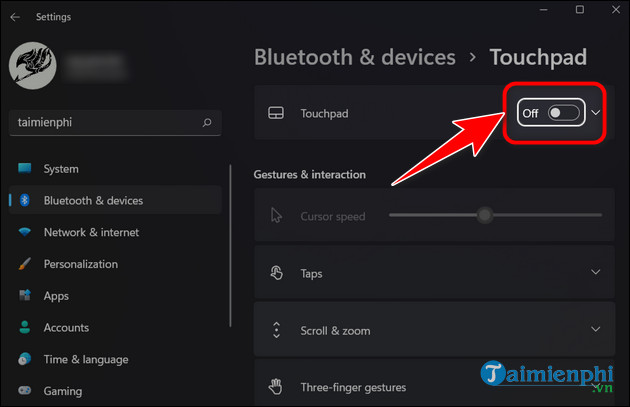This screenshot has height=407, width=630.
Task: Open Personalization settings
Action: point(115,264)
